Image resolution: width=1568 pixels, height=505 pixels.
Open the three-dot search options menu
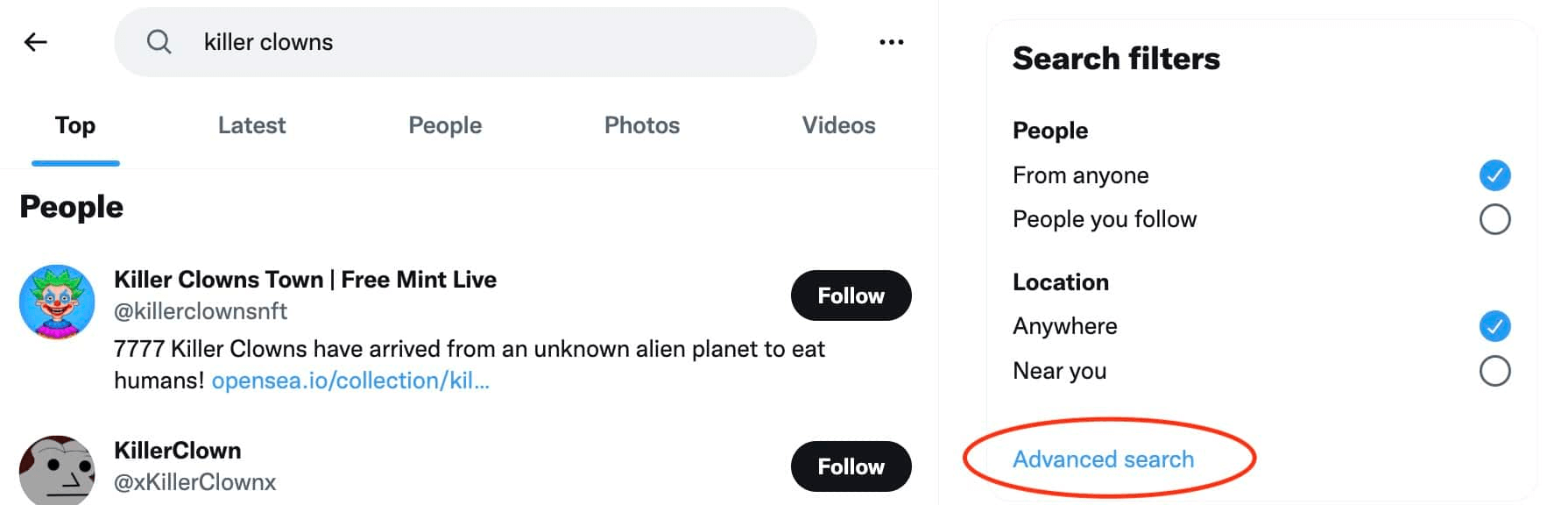point(890,41)
